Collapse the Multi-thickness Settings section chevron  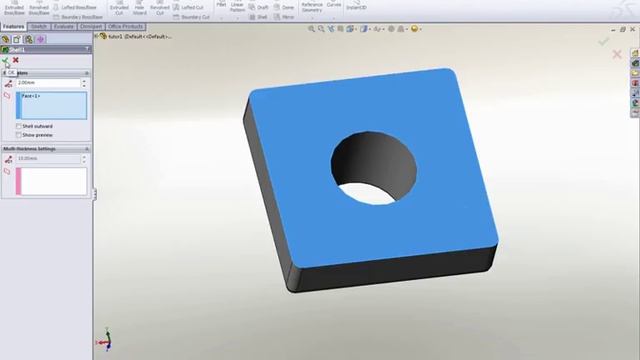[87, 149]
